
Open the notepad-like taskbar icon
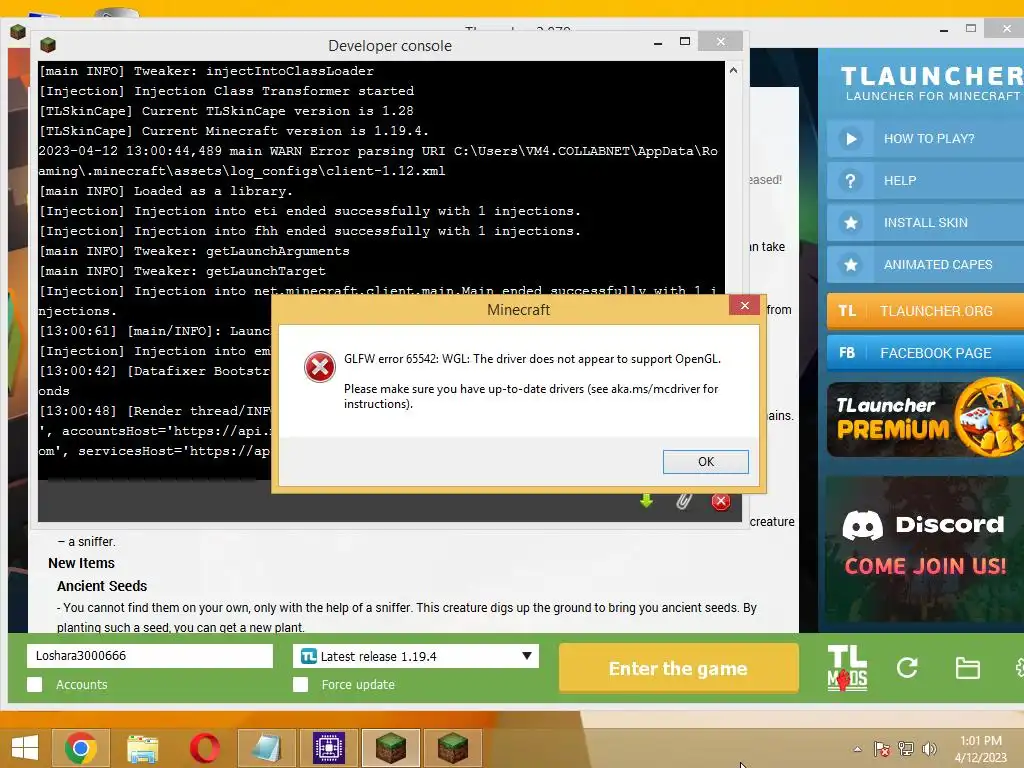tap(266, 748)
